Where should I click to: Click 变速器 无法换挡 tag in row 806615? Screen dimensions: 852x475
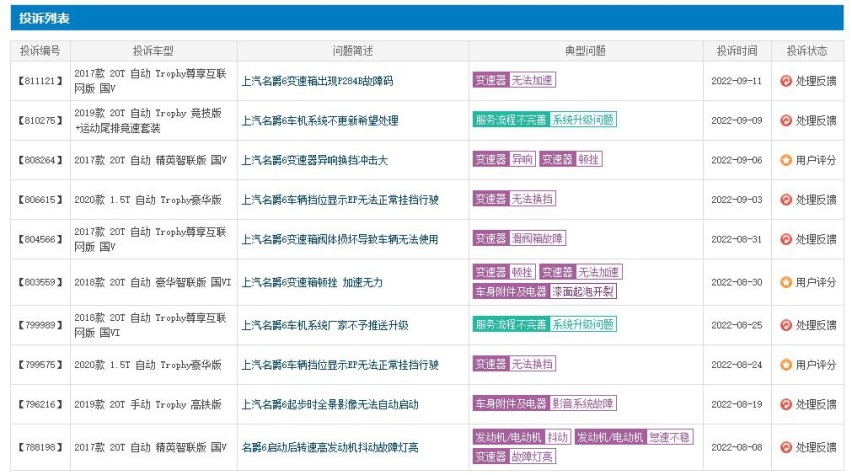pyautogui.click(x=514, y=199)
